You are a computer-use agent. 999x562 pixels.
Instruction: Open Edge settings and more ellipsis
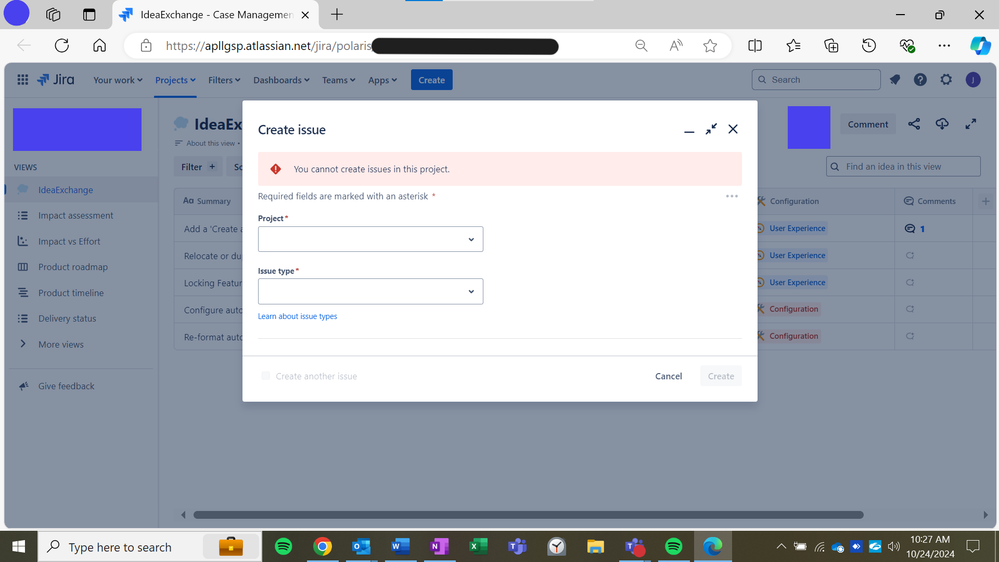click(x=944, y=46)
